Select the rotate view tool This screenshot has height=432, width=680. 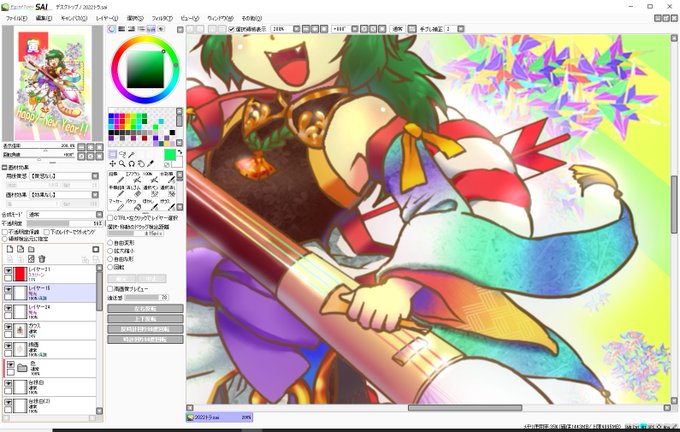coord(131,164)
